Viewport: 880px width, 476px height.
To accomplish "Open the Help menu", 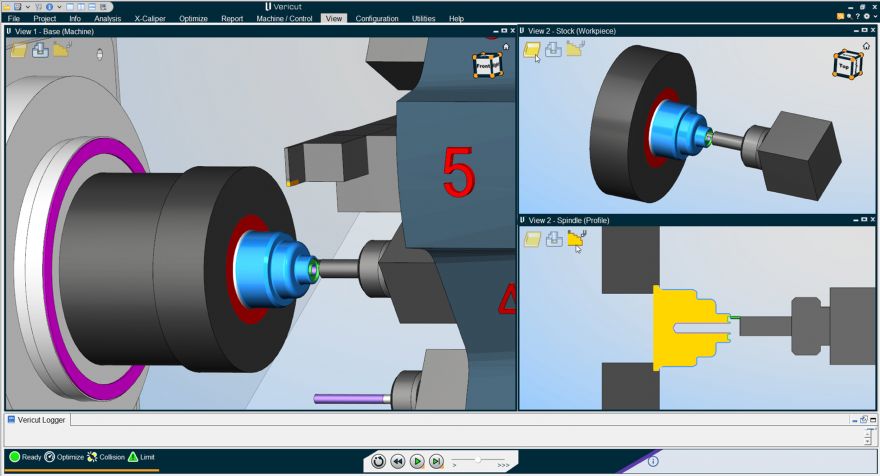I will 456,19.
